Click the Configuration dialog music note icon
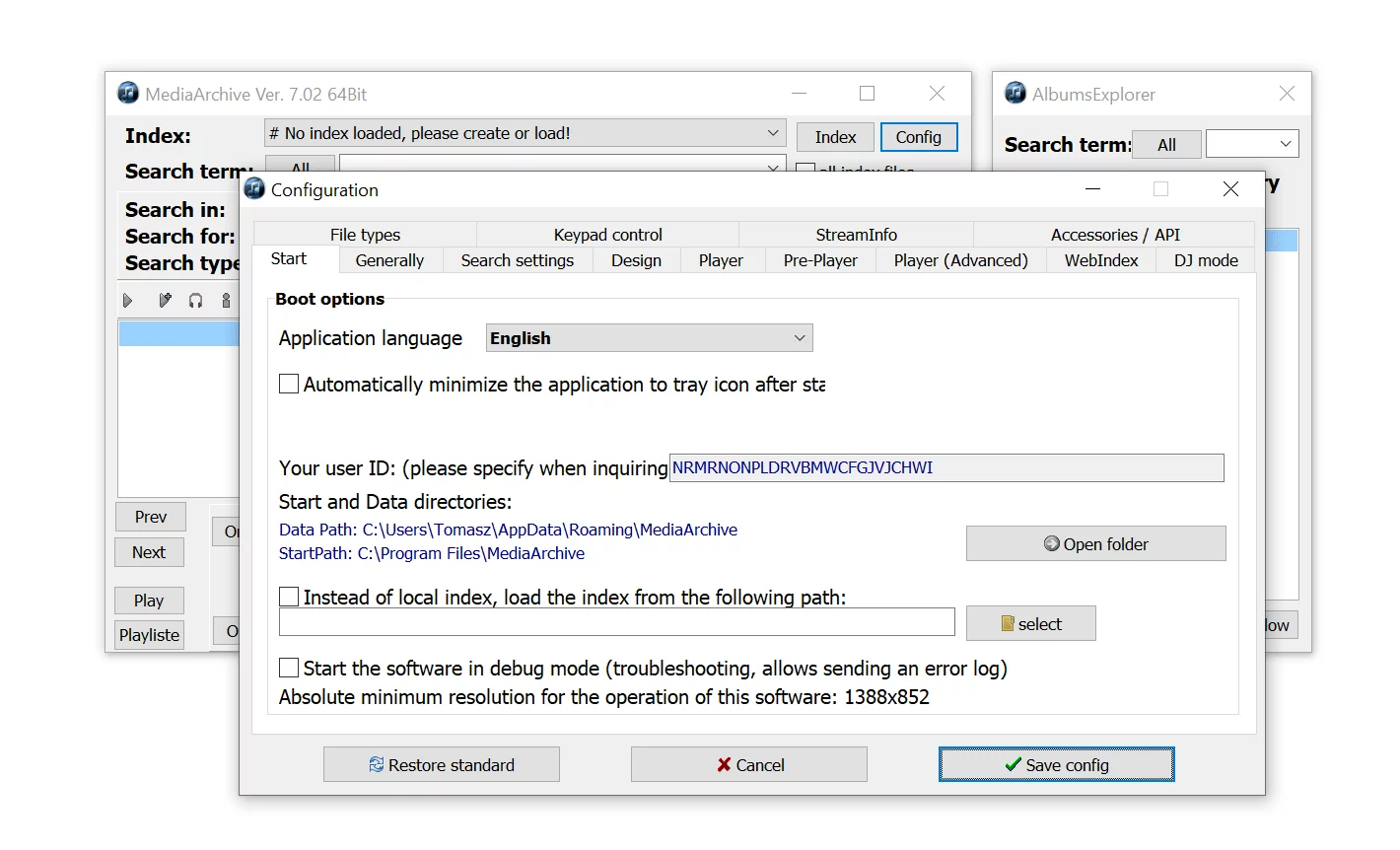Viewport: 1400px width, 850px height. click(254, 188)
